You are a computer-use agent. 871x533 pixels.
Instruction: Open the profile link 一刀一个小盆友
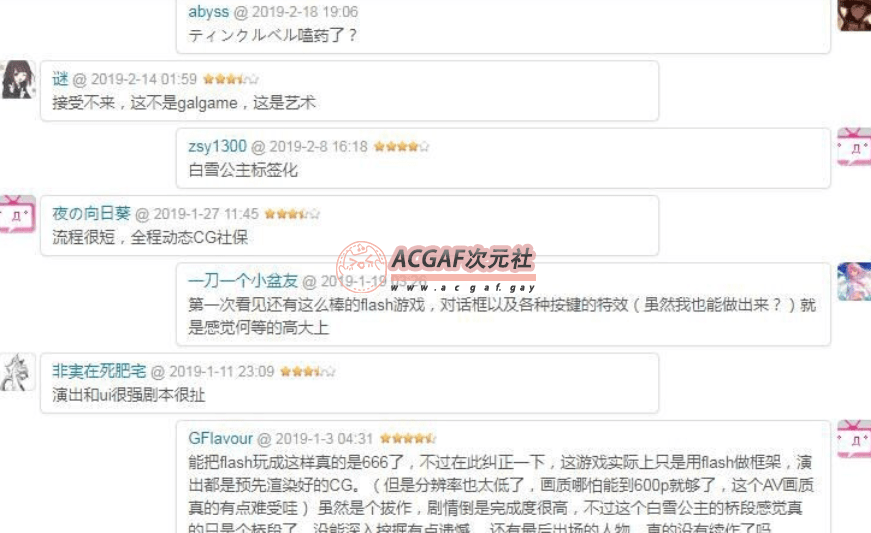pos(243,281)
